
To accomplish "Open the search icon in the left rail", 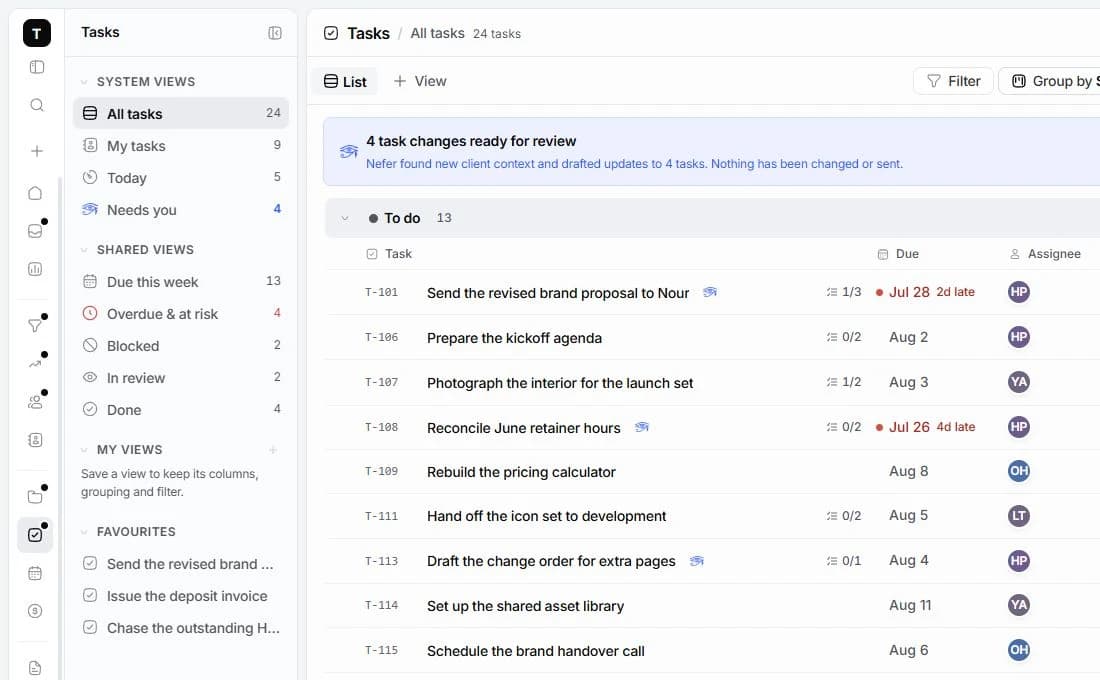I will (36, 105).
